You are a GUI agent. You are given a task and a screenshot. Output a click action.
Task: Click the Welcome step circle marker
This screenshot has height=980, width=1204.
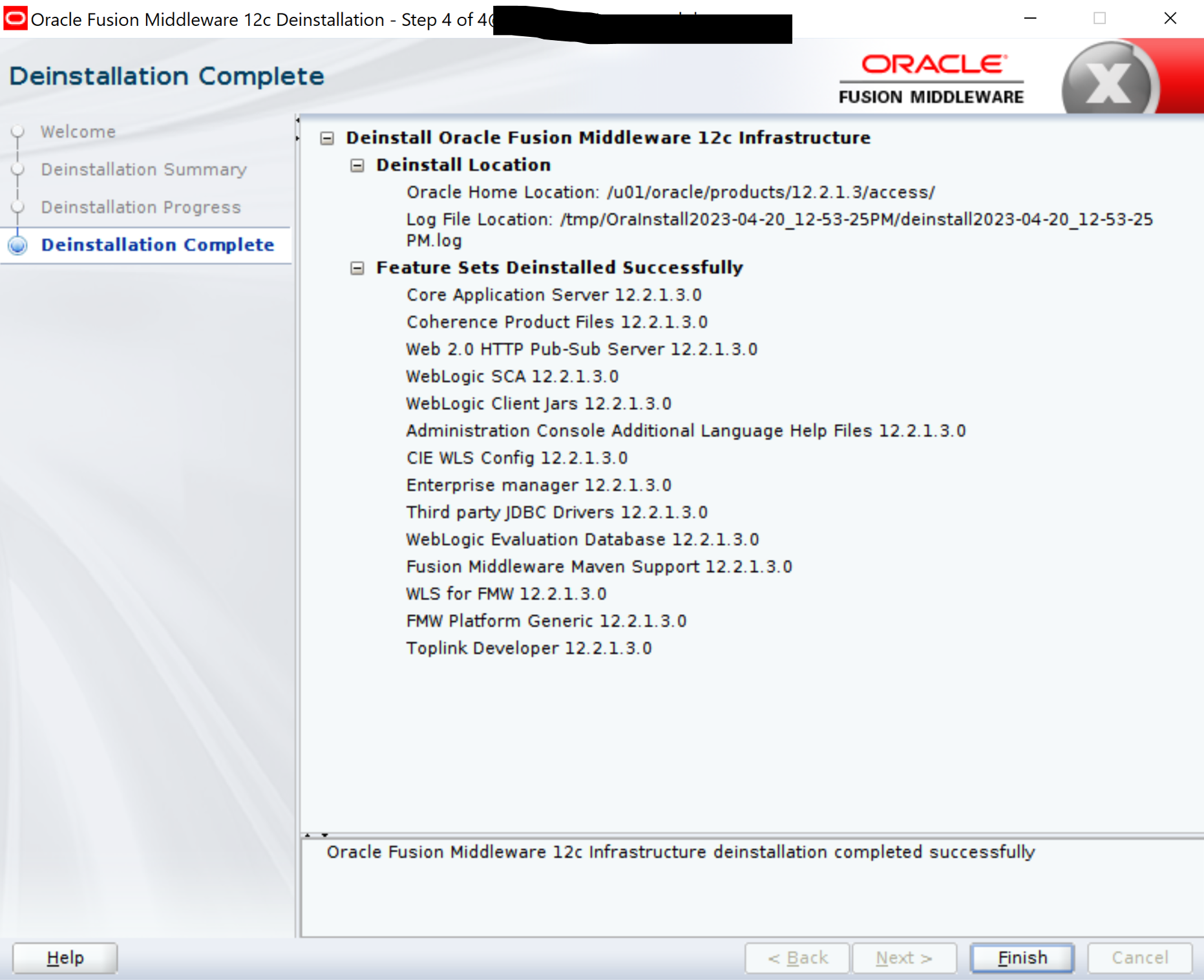17,132
